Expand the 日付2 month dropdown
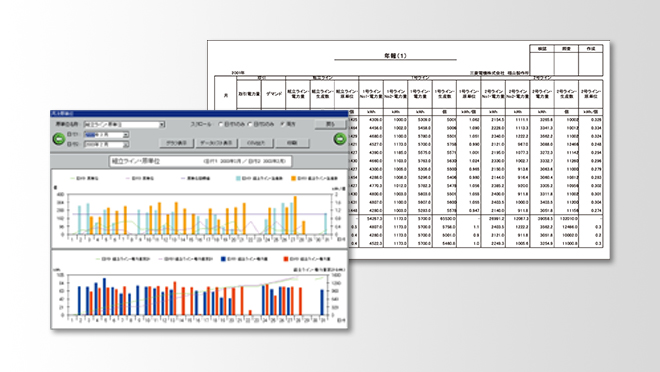 point(125,144)
